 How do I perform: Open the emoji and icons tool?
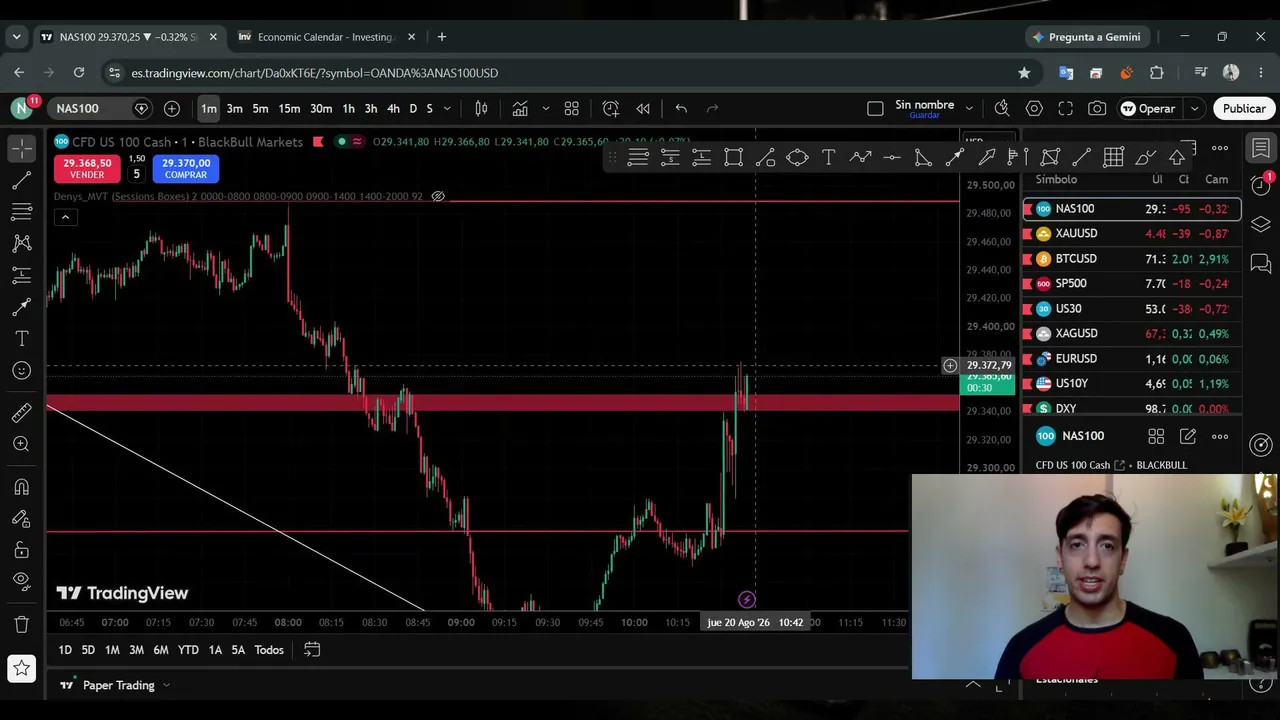21,371
